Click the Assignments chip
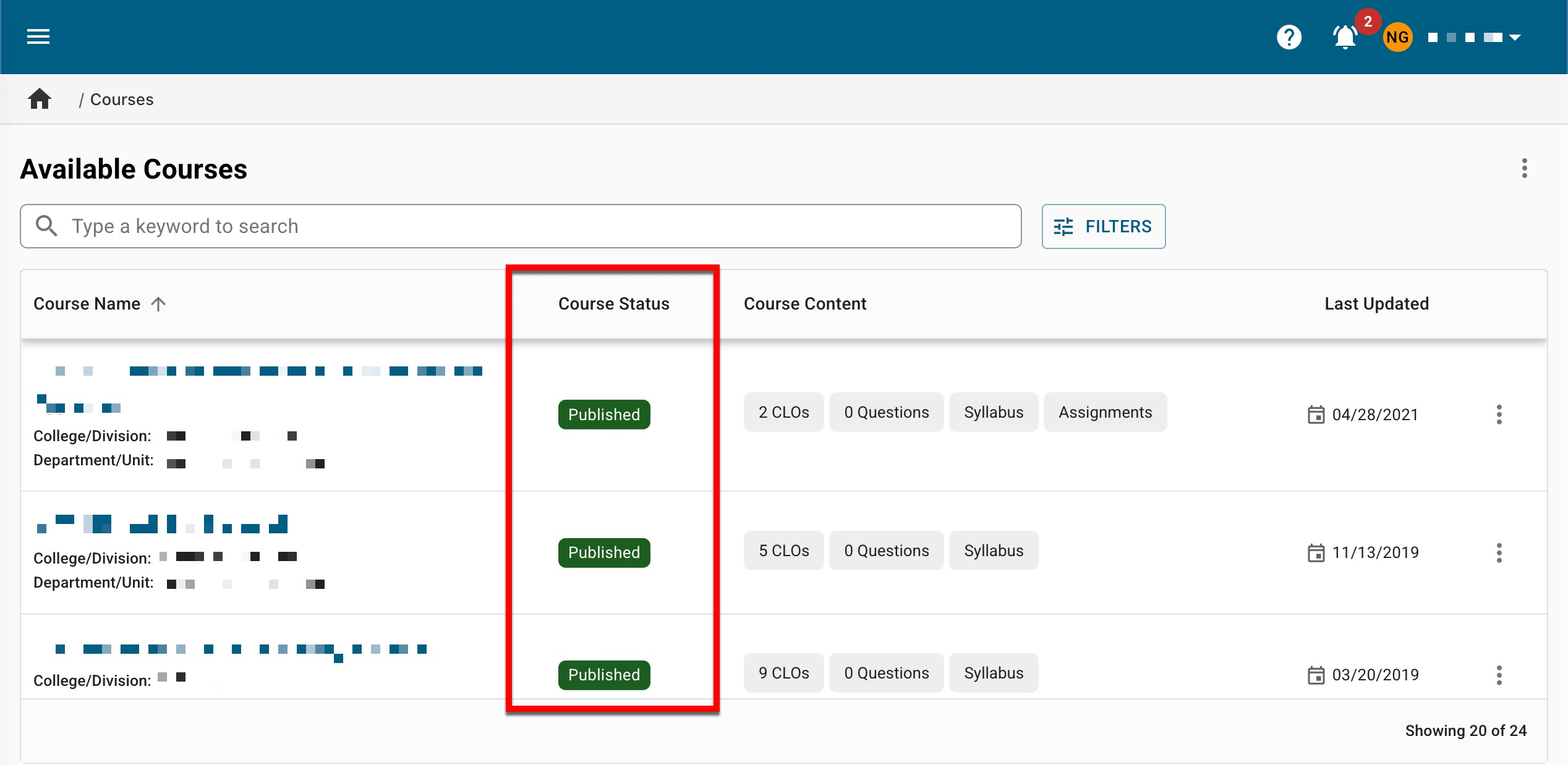 click(1105, 412)
